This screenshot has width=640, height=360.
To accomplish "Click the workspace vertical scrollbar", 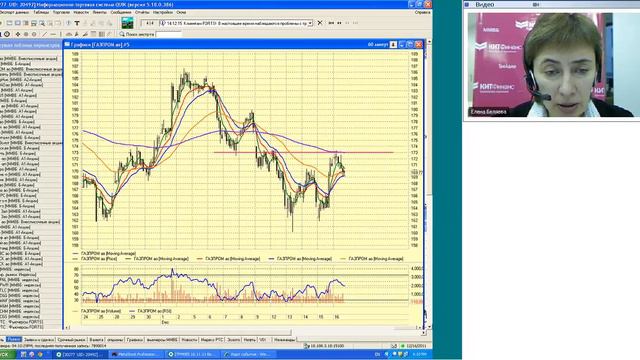I will (x=429, y=184).
